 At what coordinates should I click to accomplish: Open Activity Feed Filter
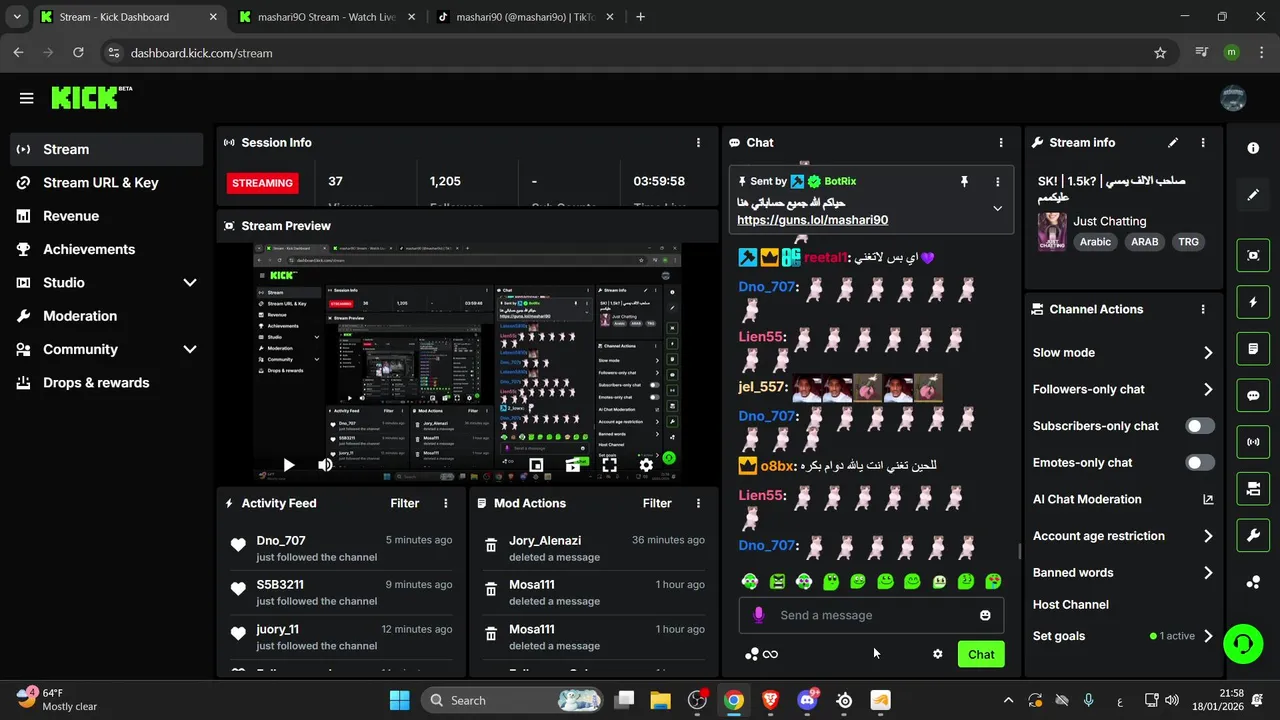[404, 504]
